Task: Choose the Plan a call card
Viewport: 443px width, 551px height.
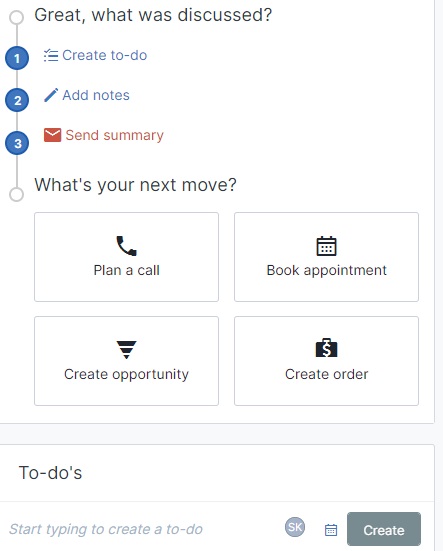Action: tap(126, 257)
